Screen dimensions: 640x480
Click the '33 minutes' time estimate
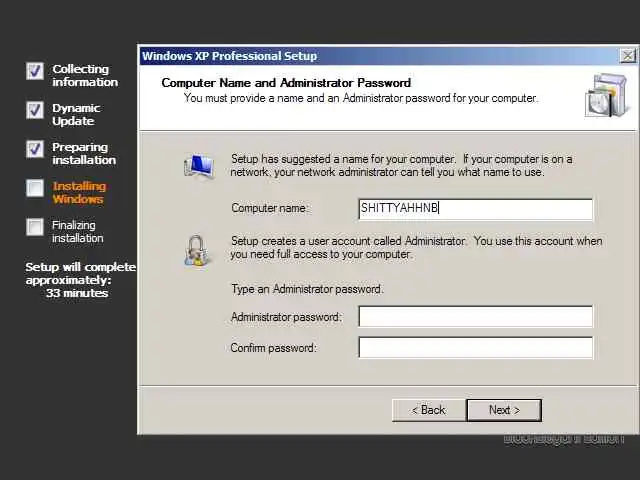[x=77, y=293]
